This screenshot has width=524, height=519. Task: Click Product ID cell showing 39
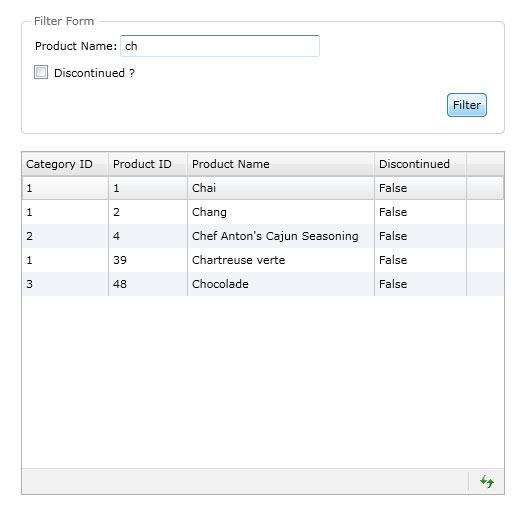[x=148, y=260]
